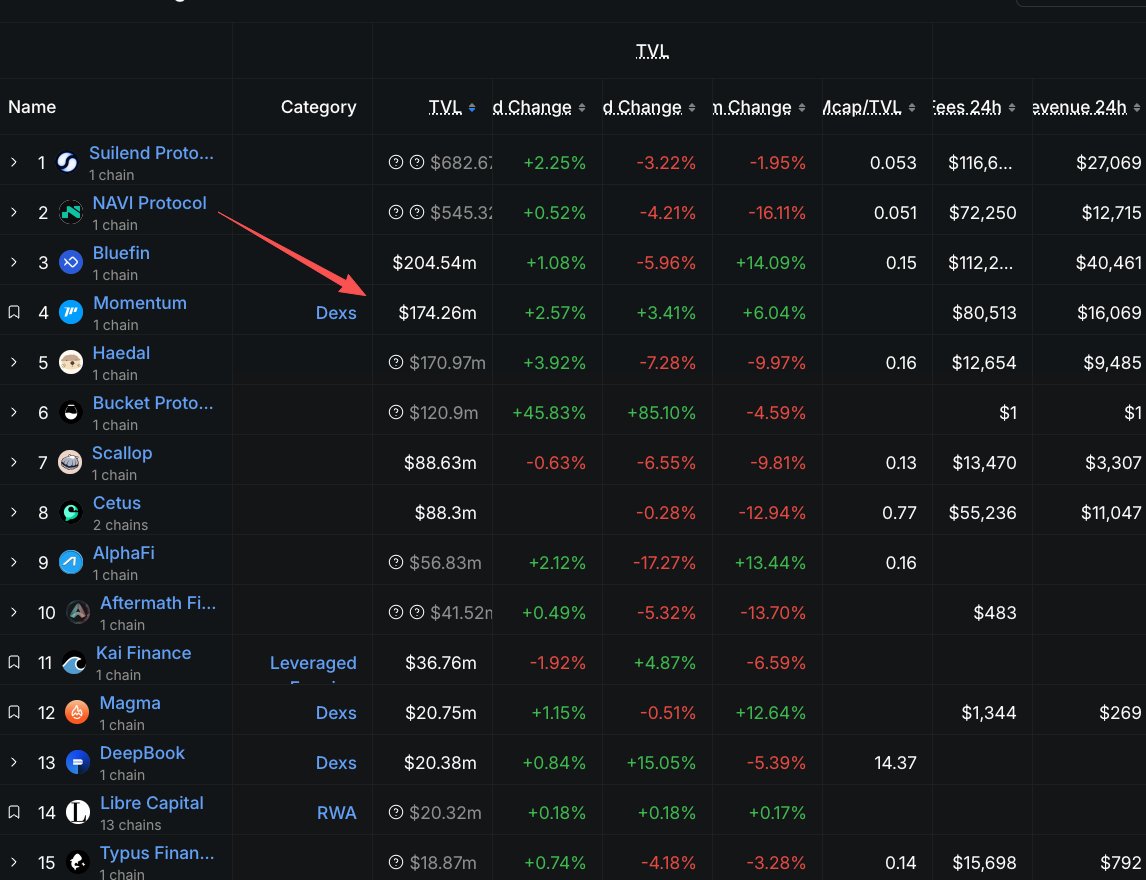Click the Momentum logo icon
Screen dimensions: 1146x880
coord(71,313)
